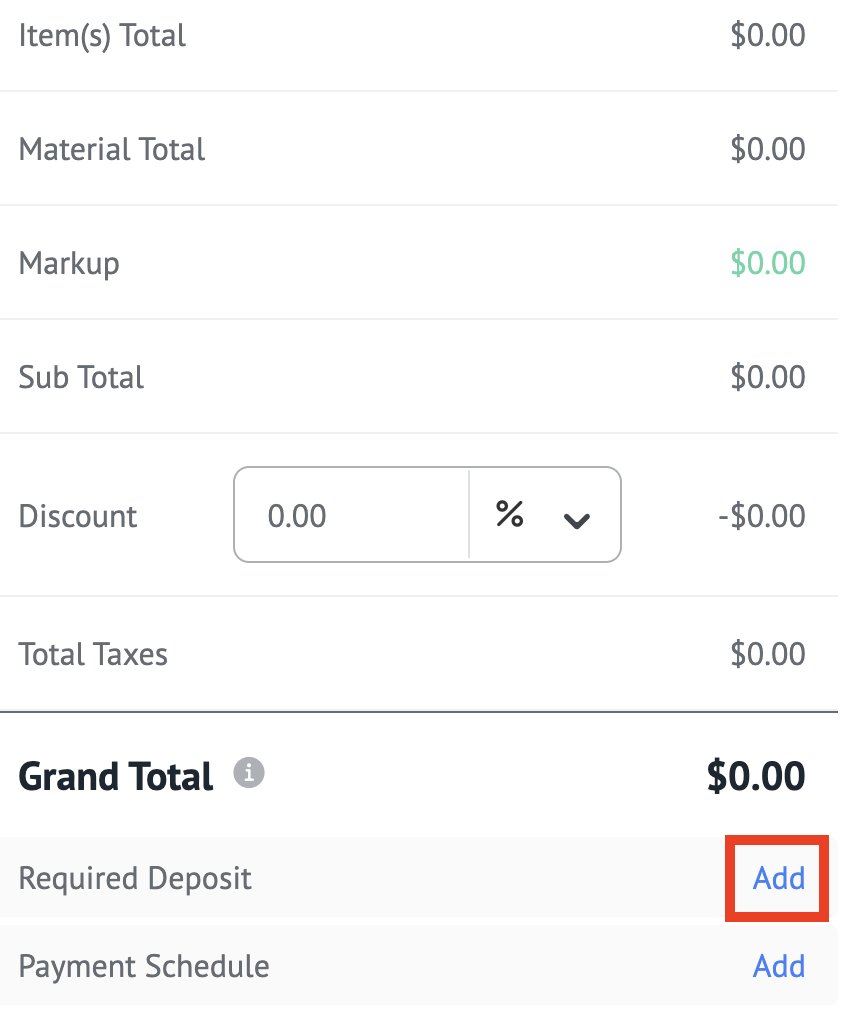
Task: Click the Sub Total label
Action: pyautogui.click(x=81, y=378)
